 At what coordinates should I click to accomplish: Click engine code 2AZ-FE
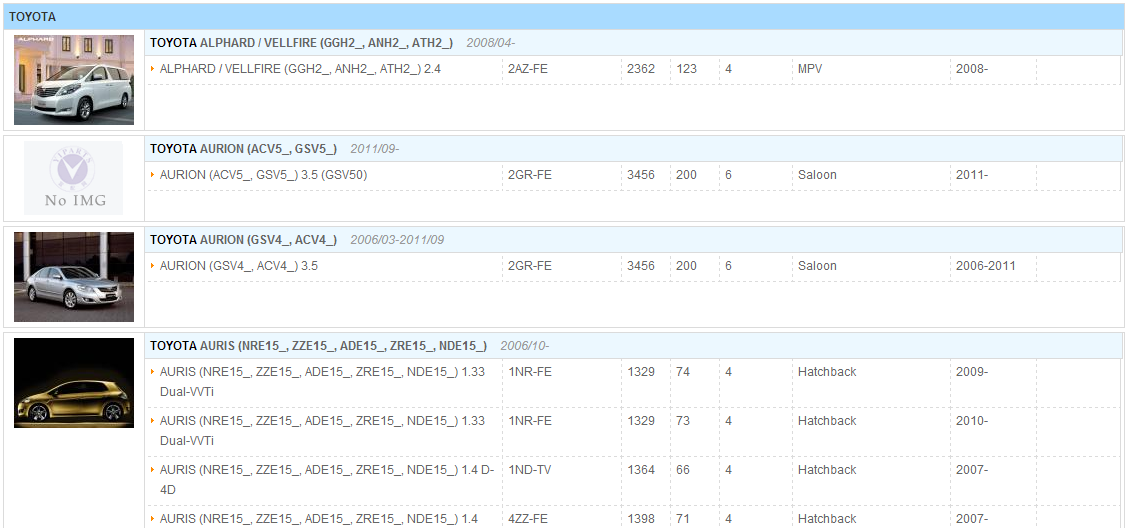tap(529, 69)
